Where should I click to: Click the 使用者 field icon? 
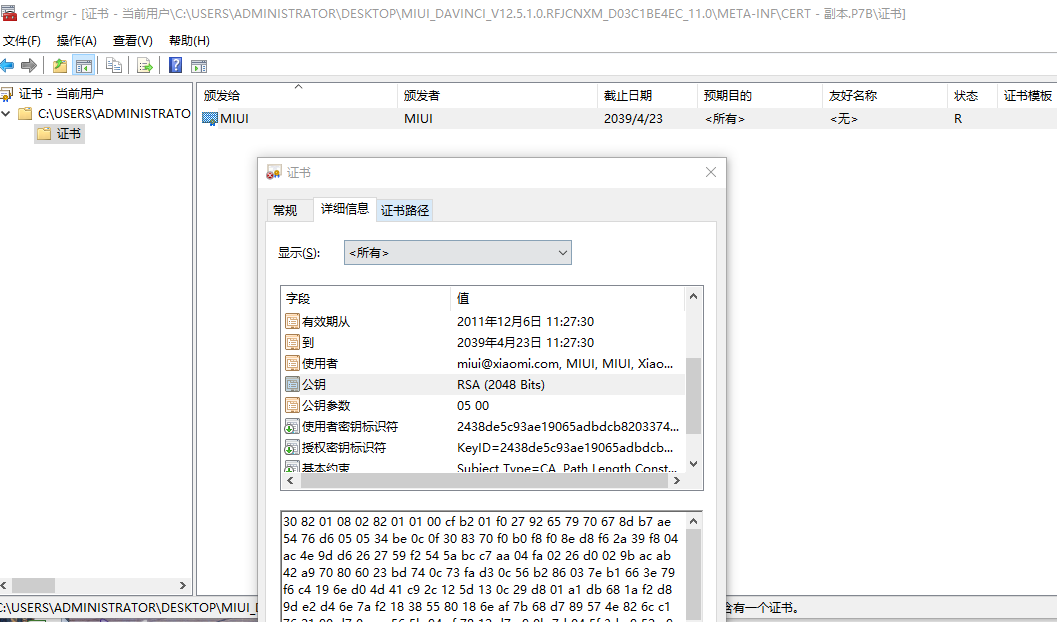coord(292,363)
